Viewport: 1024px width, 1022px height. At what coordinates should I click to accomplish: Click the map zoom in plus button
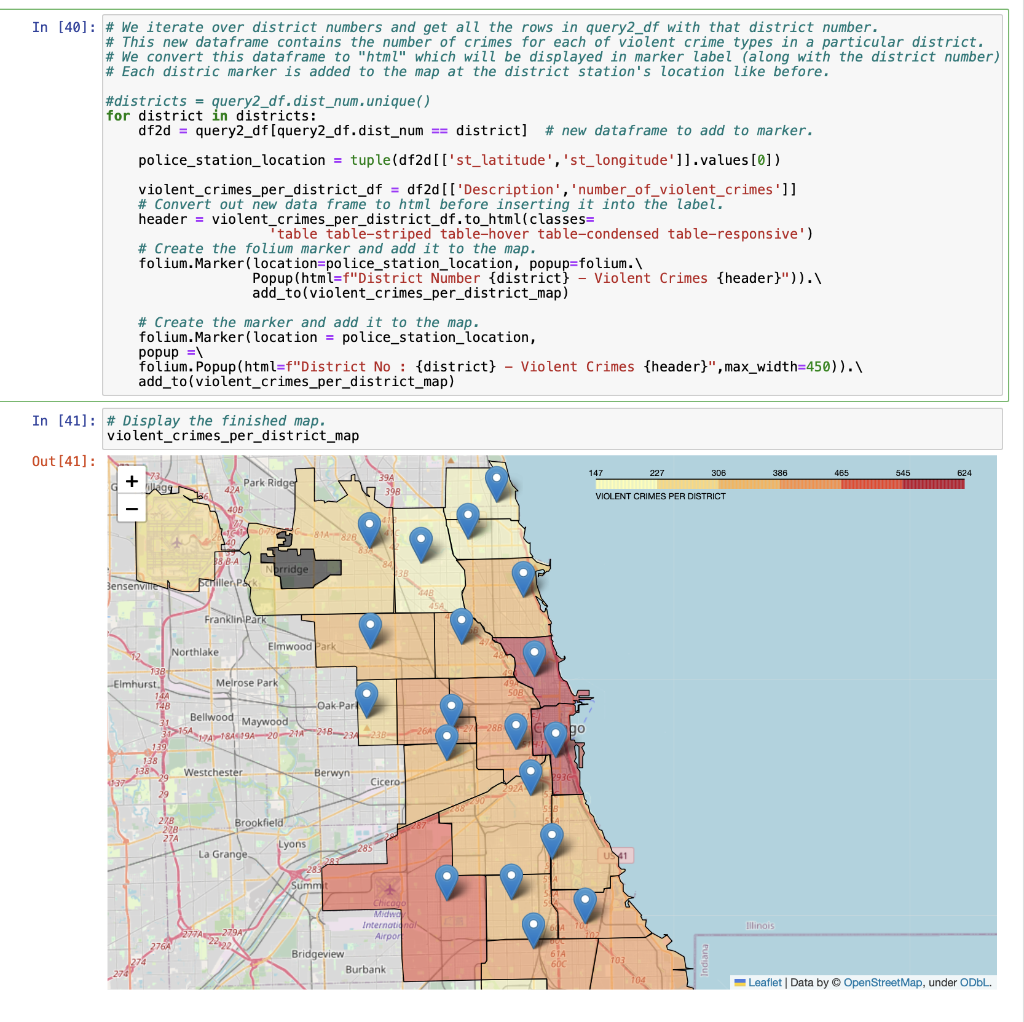(131, 481)
